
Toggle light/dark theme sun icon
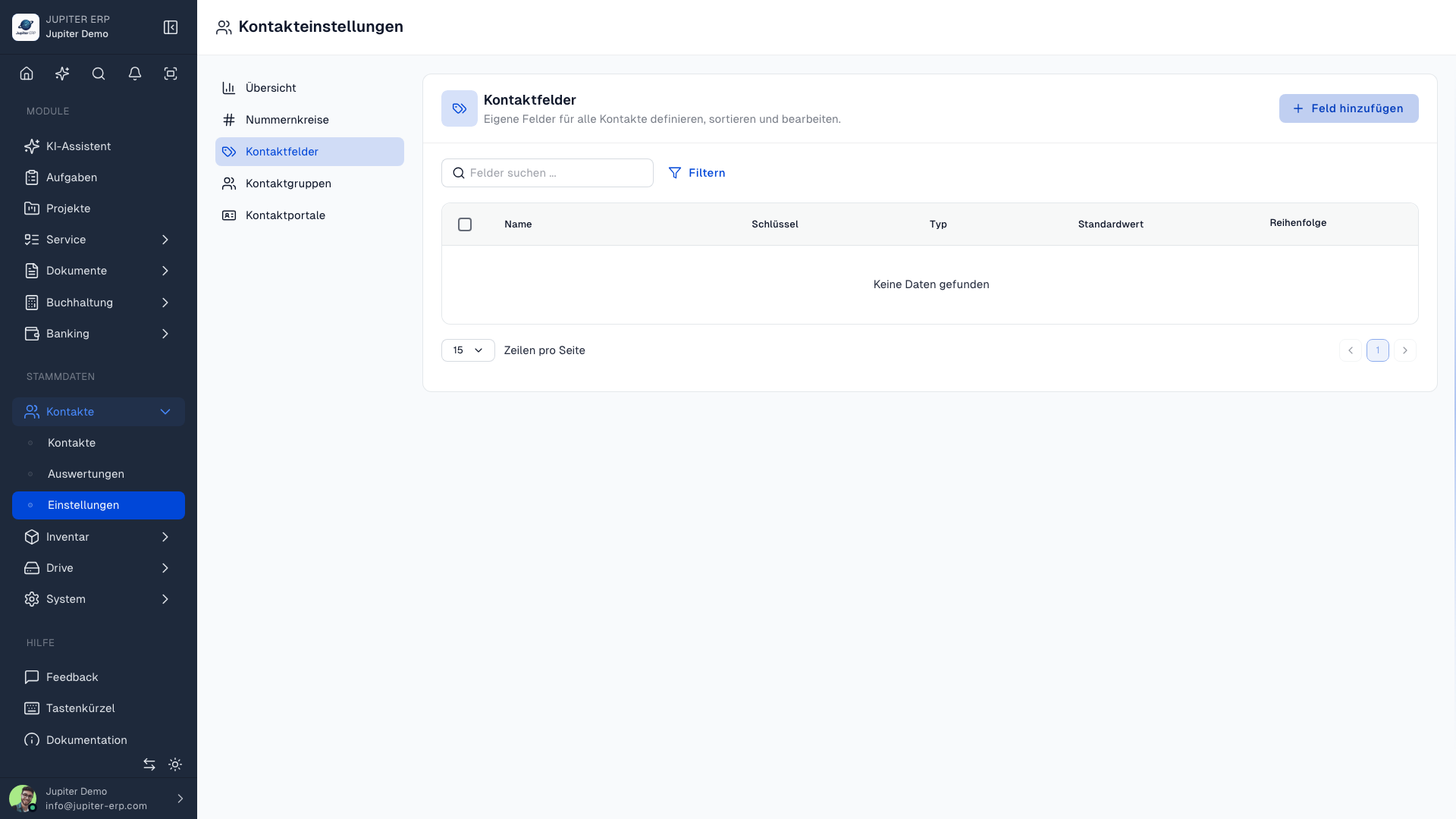[x=175, y=764]
